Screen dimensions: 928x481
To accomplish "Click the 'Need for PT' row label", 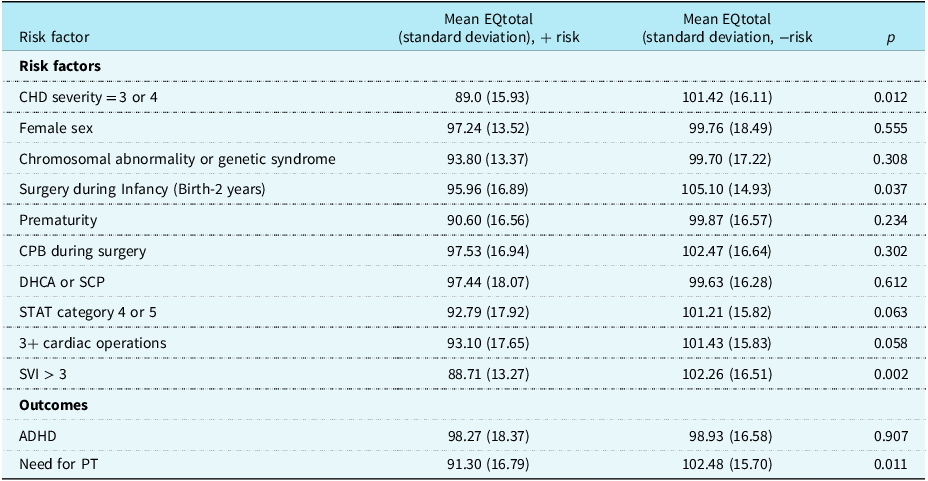I will coord(58,464).
